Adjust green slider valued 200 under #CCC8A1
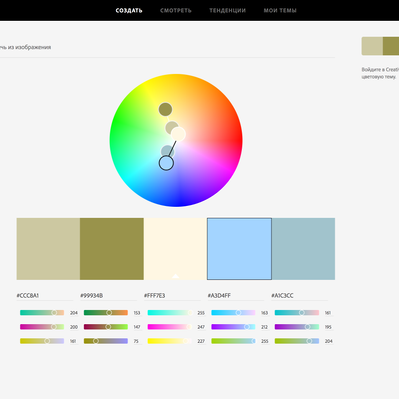This screenshot has width=399, height=399. [42, 327]
